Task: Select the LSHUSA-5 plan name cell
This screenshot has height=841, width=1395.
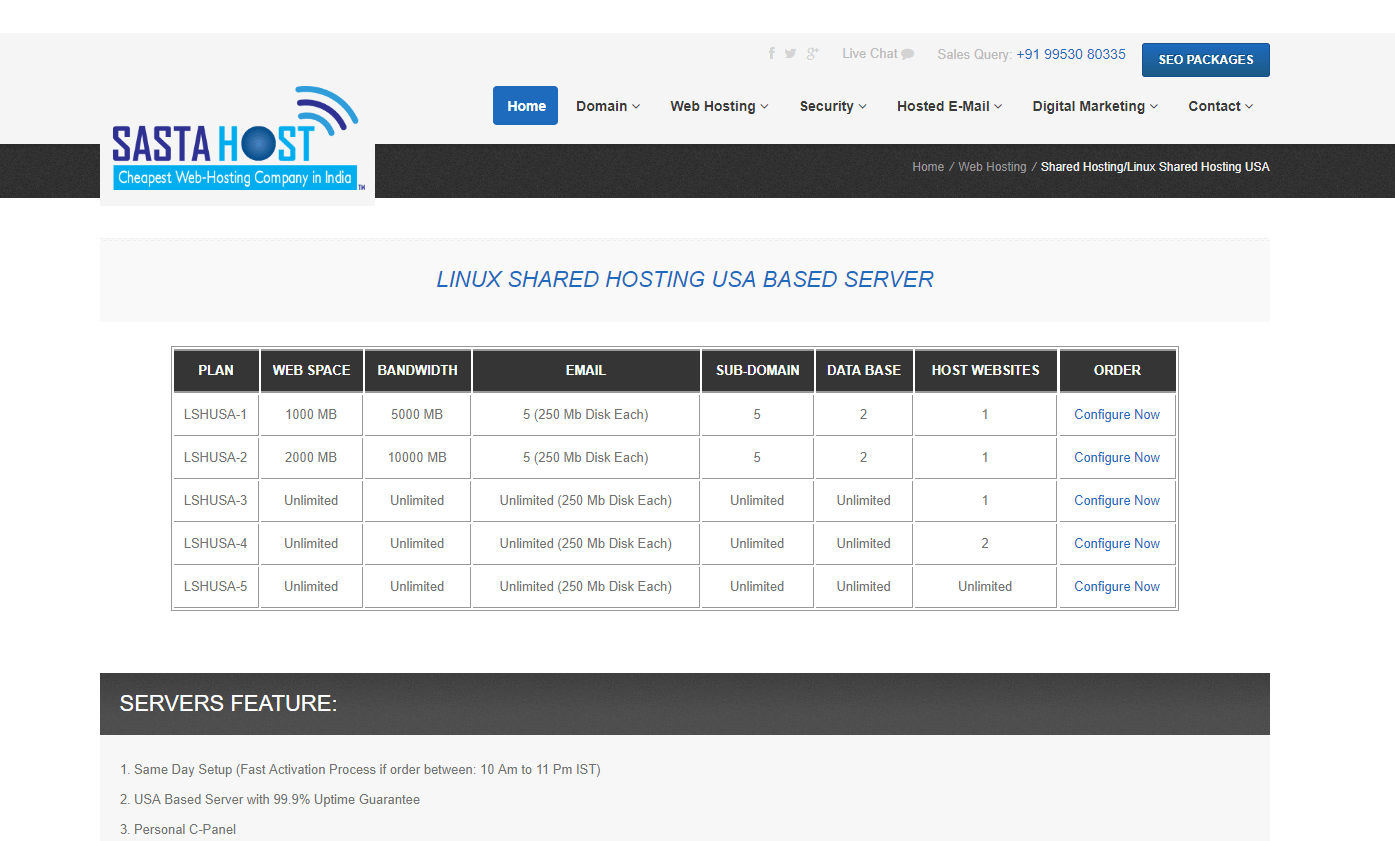Action: point(216,586)
